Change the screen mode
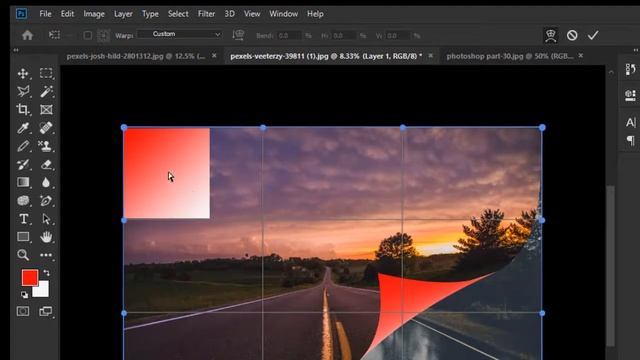Screen dimensions: 640x360 [46, 311]
